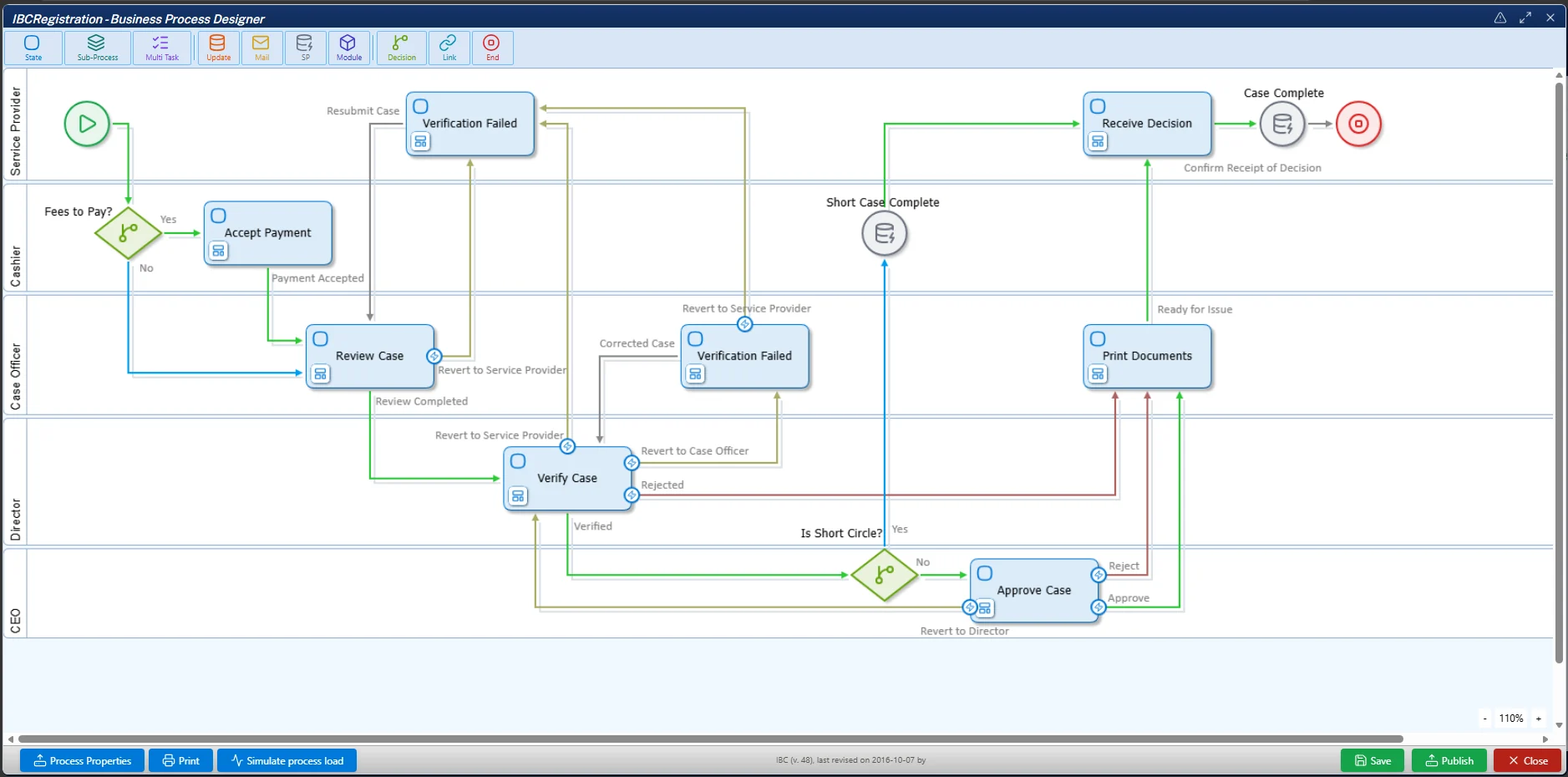The width and height of the screenshot is (1568, 777).
Task: Click Revert to Case Officer port
Action: (x=632, y=462)
